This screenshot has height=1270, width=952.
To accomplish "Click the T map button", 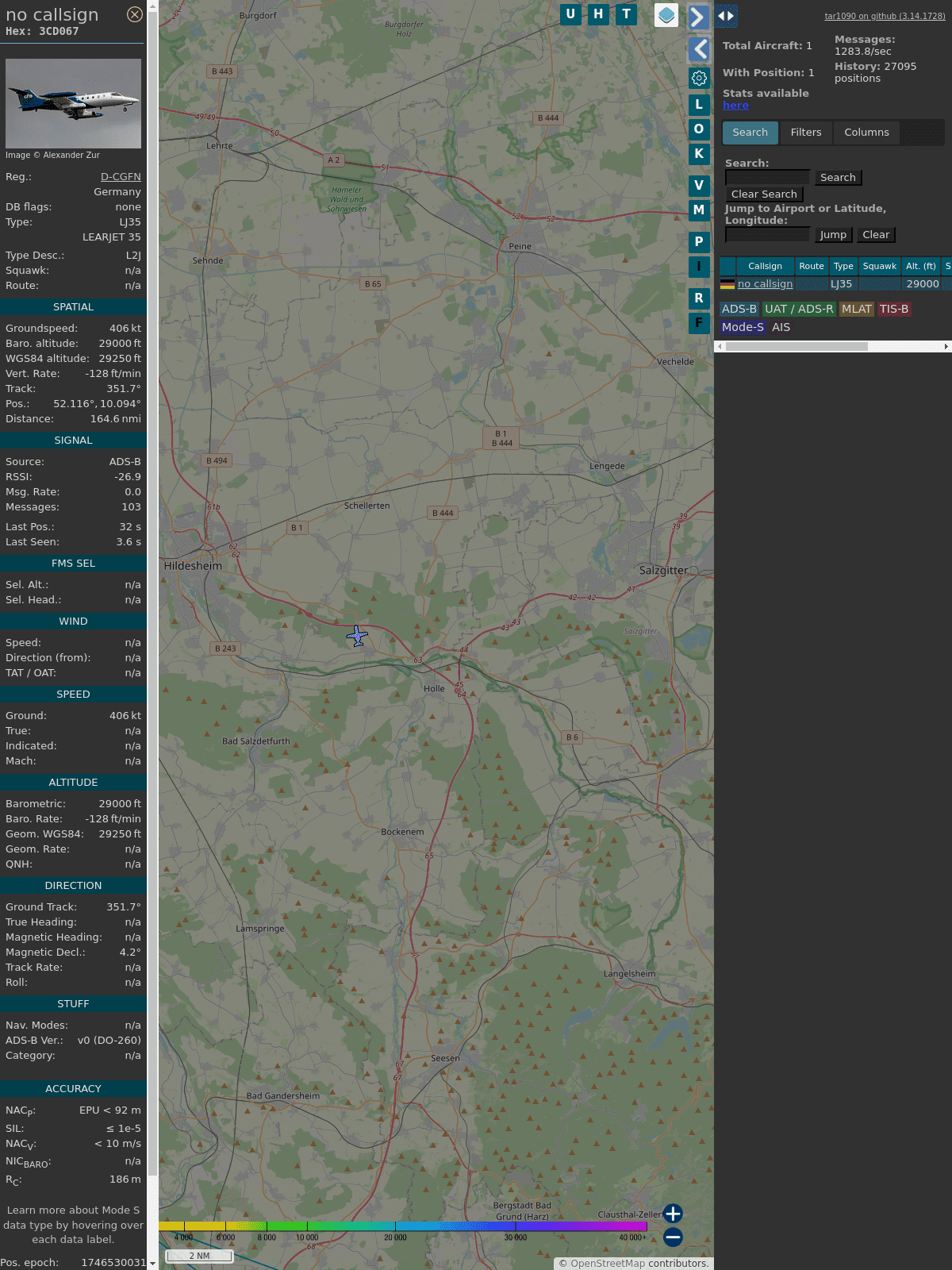I will [x=627, y=14].
